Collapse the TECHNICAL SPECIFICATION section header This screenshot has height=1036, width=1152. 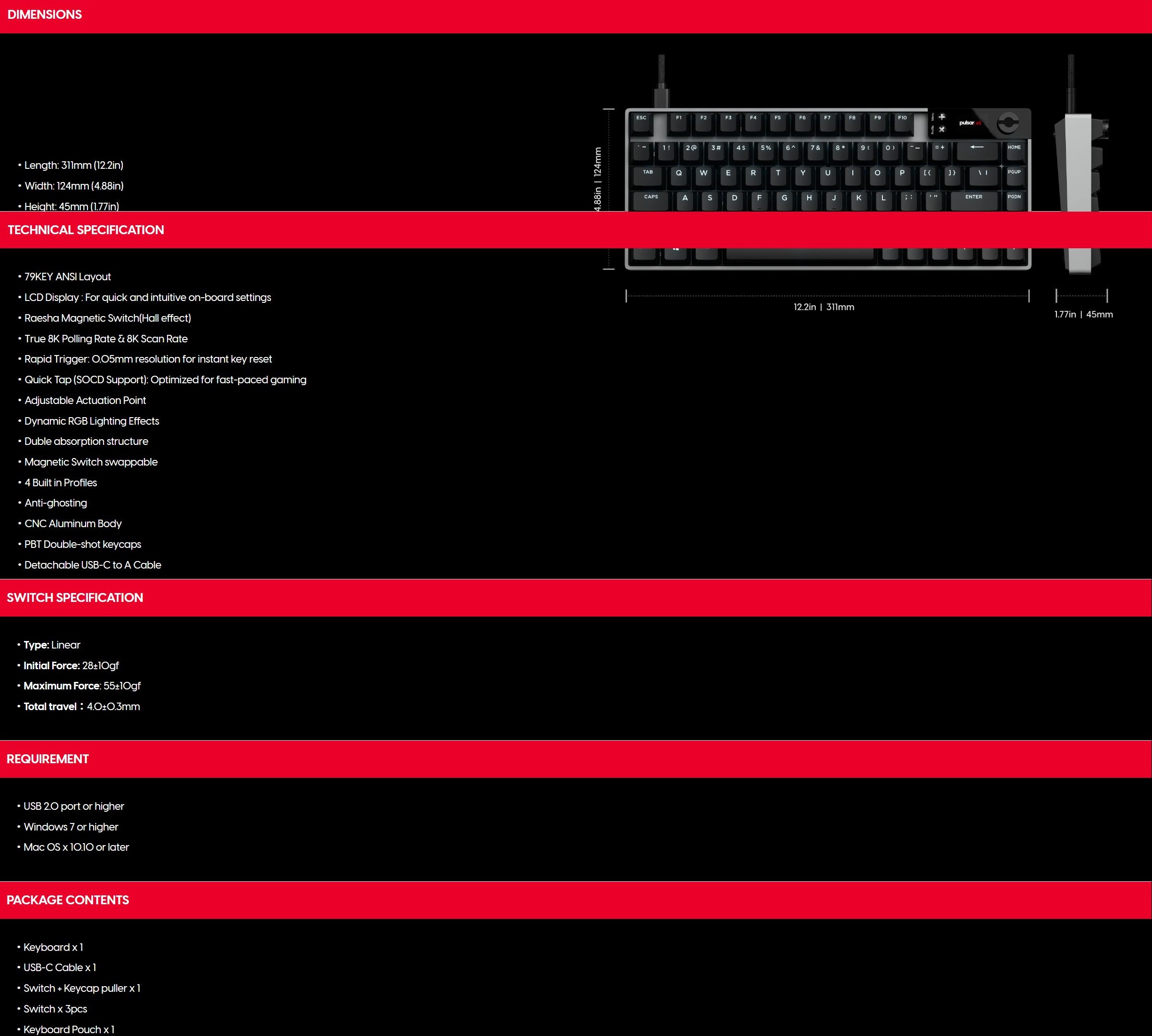tap(86, 230)
